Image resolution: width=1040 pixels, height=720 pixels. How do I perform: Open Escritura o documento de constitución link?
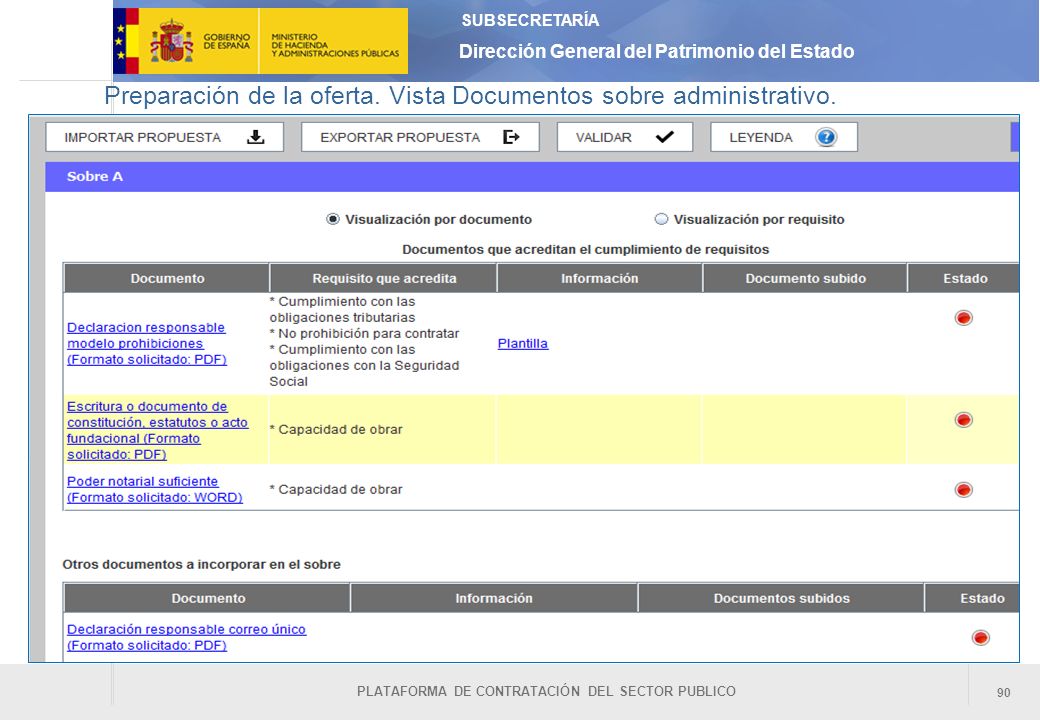point(157,430)
